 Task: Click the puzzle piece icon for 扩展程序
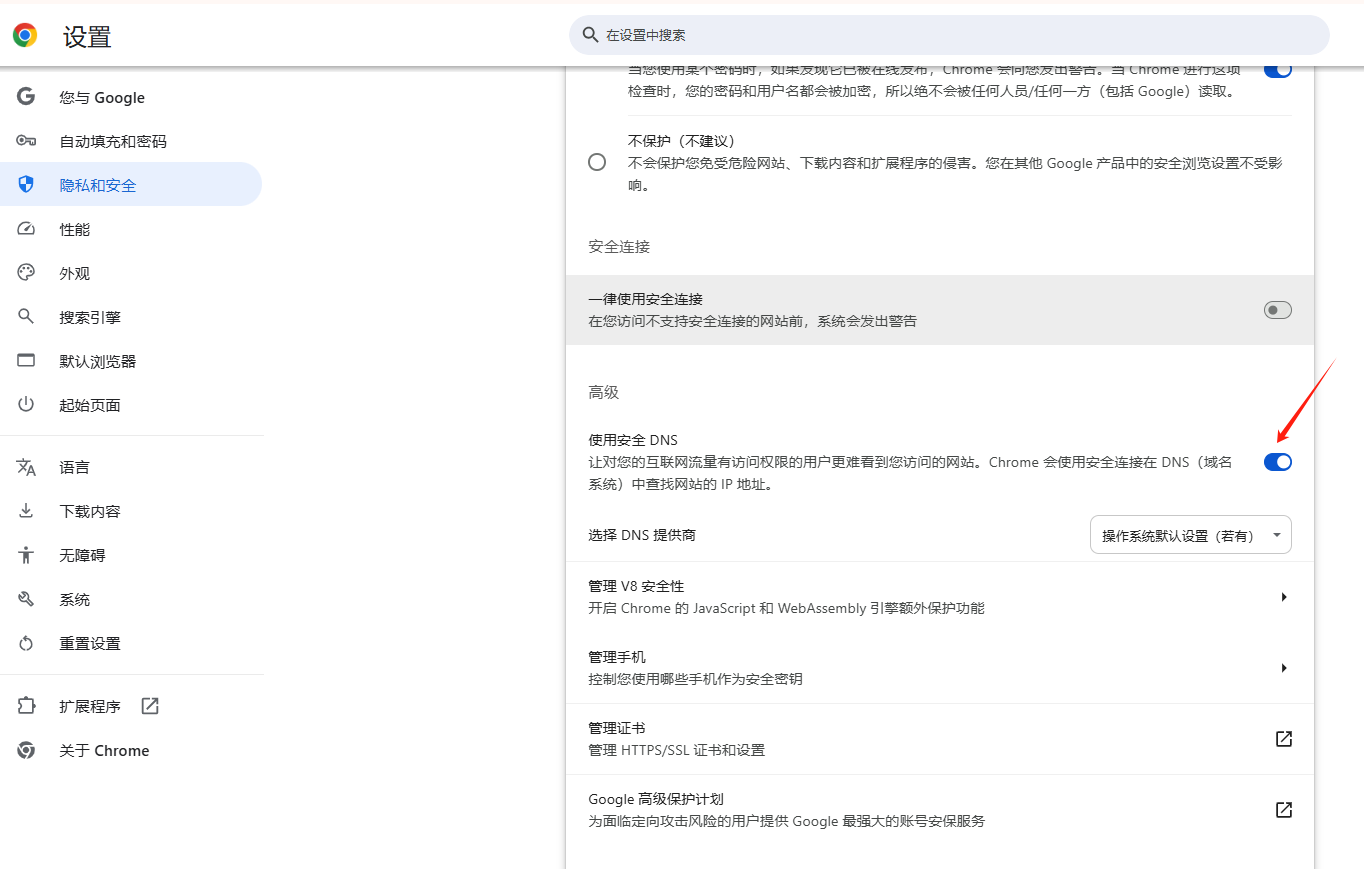click(x=26, y=706)
